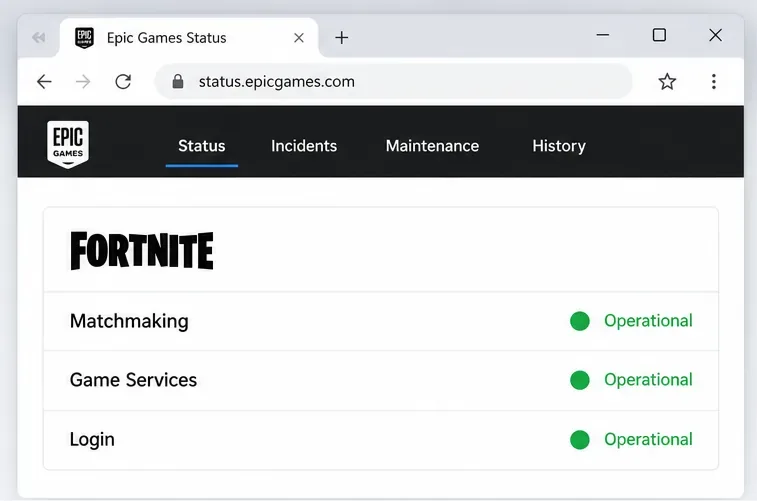Click the browser back arrow
The image size is (757, 501).
click(x=44, y=82)
